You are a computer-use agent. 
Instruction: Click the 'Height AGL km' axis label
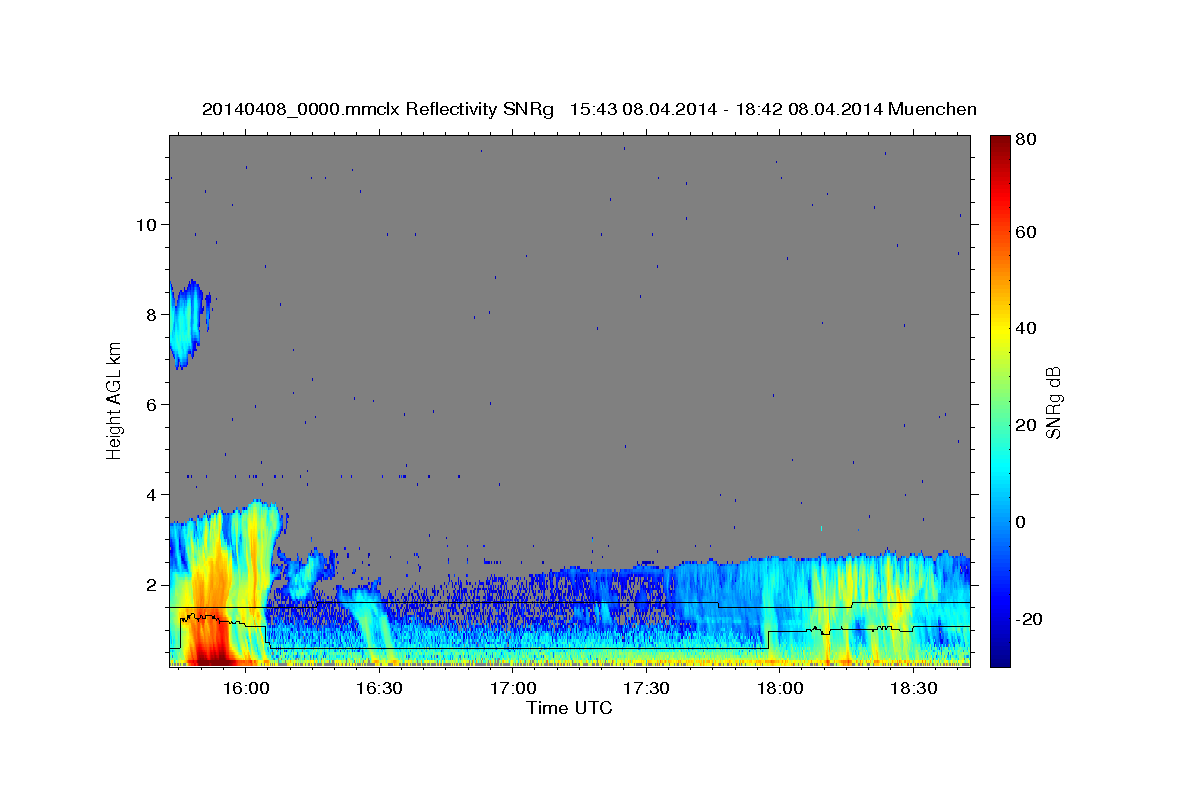[115, 401]
